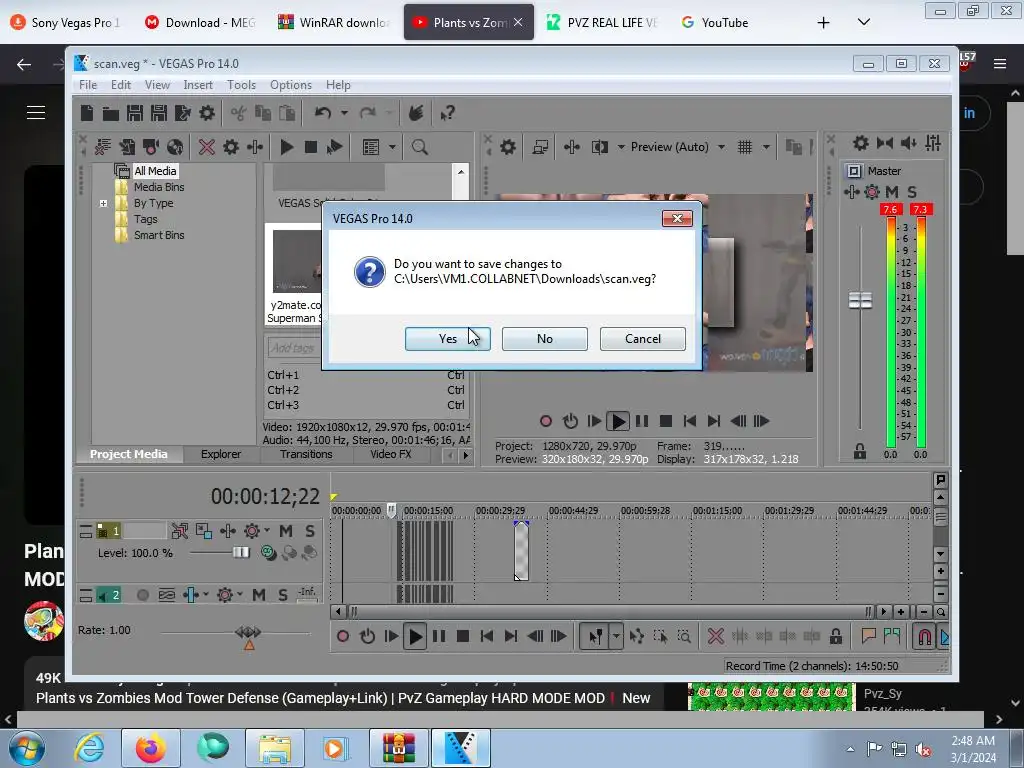Click the timeline Play button
This screenshot has height=768, width=1024.
point(415,636)
